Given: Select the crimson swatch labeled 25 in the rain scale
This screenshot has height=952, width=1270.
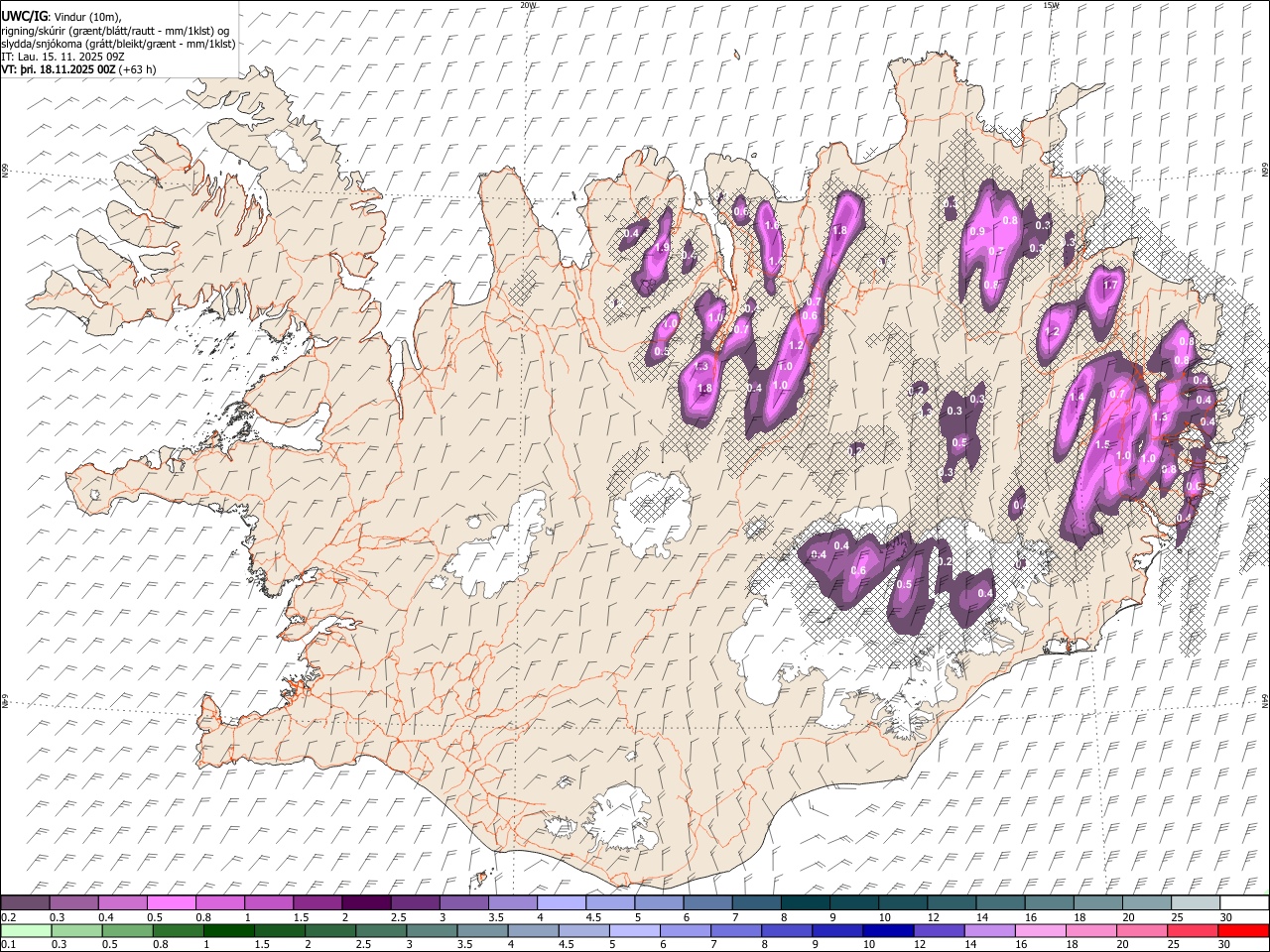Looking at the screenshot, I should (1192, 930).
